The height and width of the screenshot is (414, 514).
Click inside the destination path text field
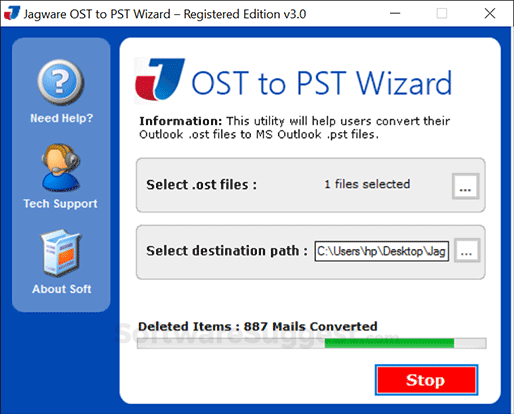[x=382, y=251]
